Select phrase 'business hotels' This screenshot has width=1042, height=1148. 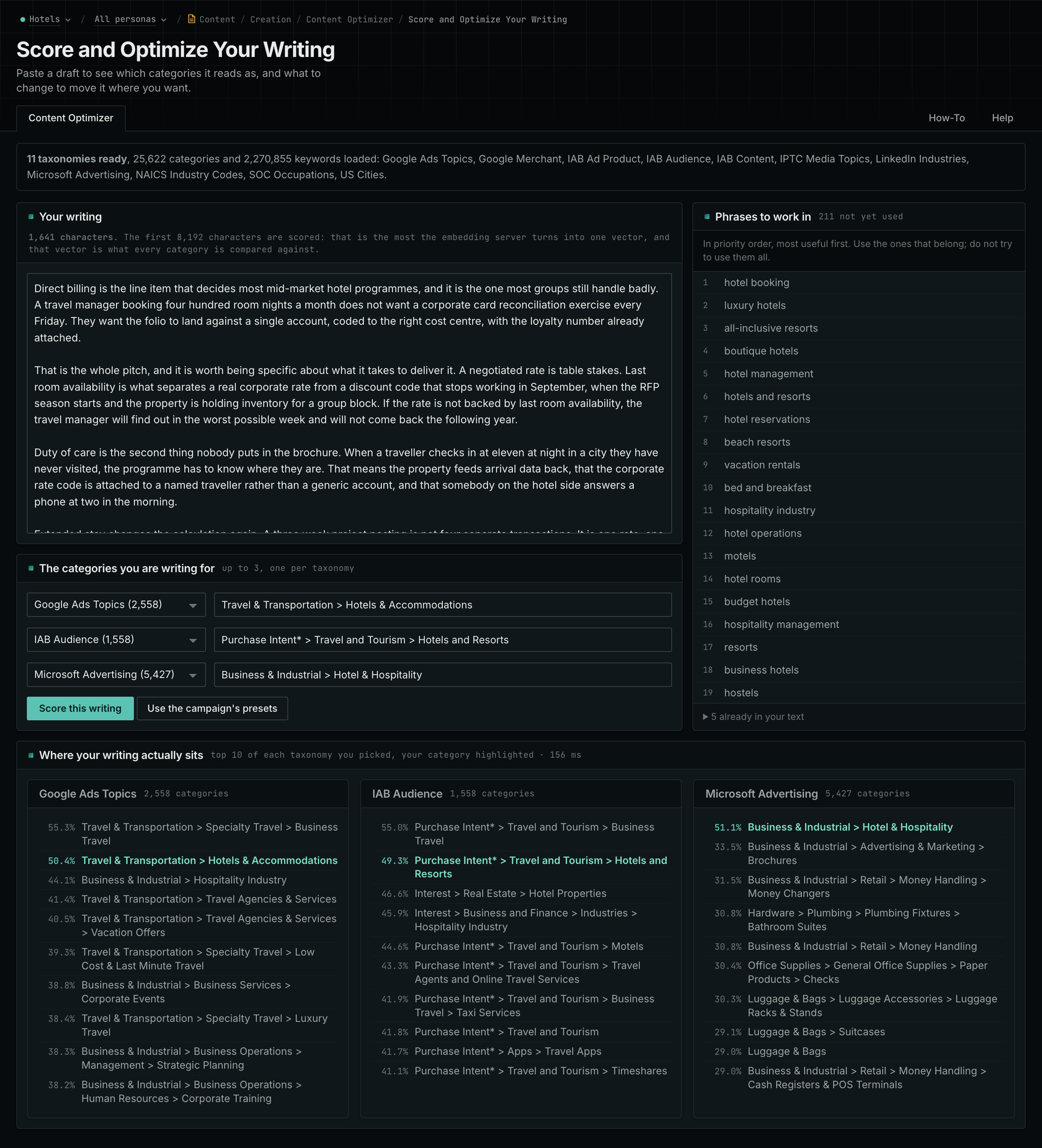858,670
